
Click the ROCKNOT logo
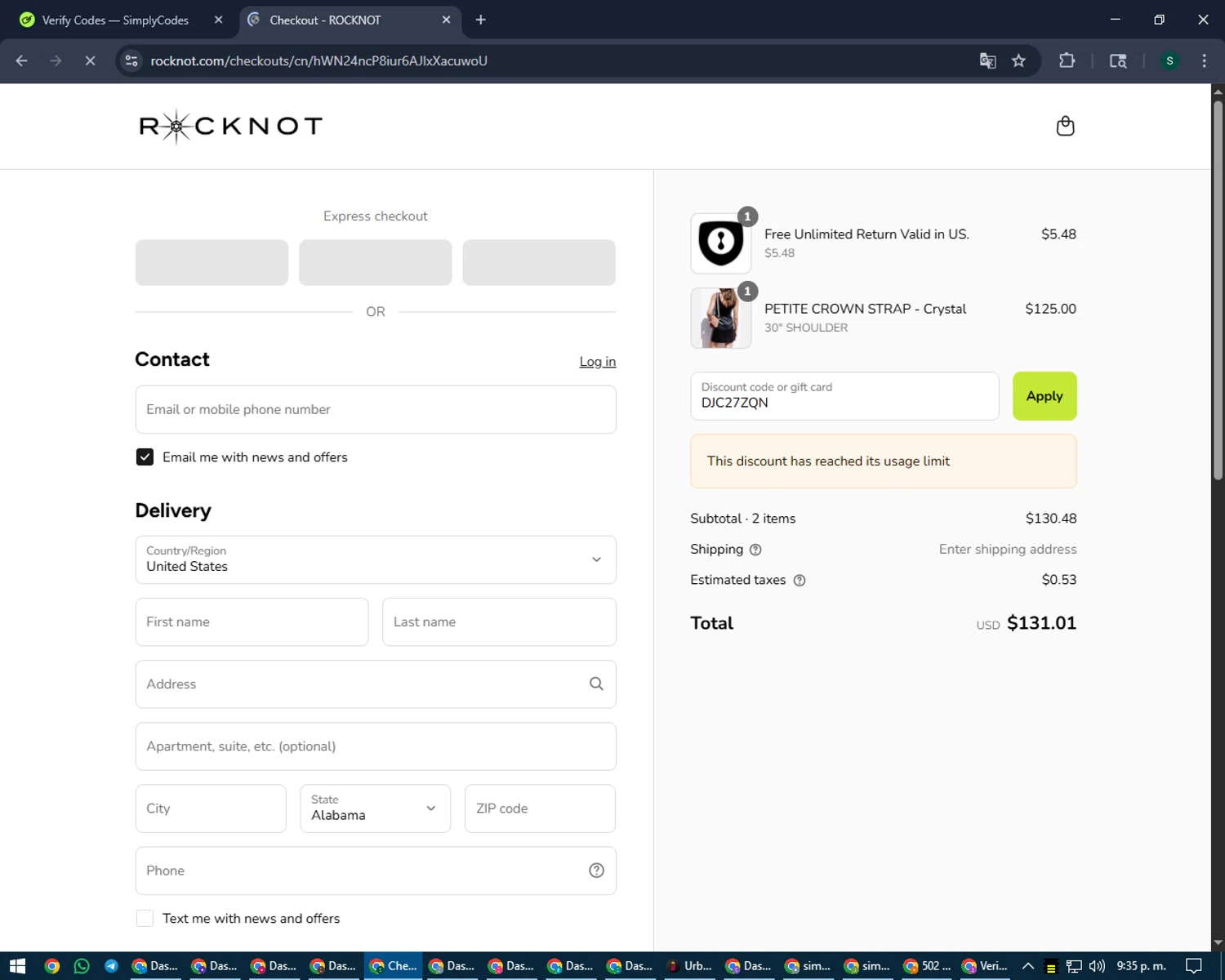pos(231,126)
